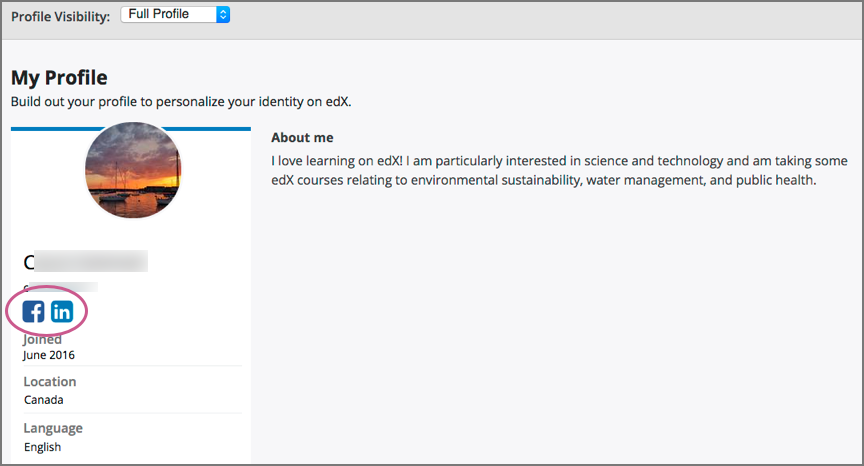Select the English language value
The image size is (864, 466).
coord(42,447)
